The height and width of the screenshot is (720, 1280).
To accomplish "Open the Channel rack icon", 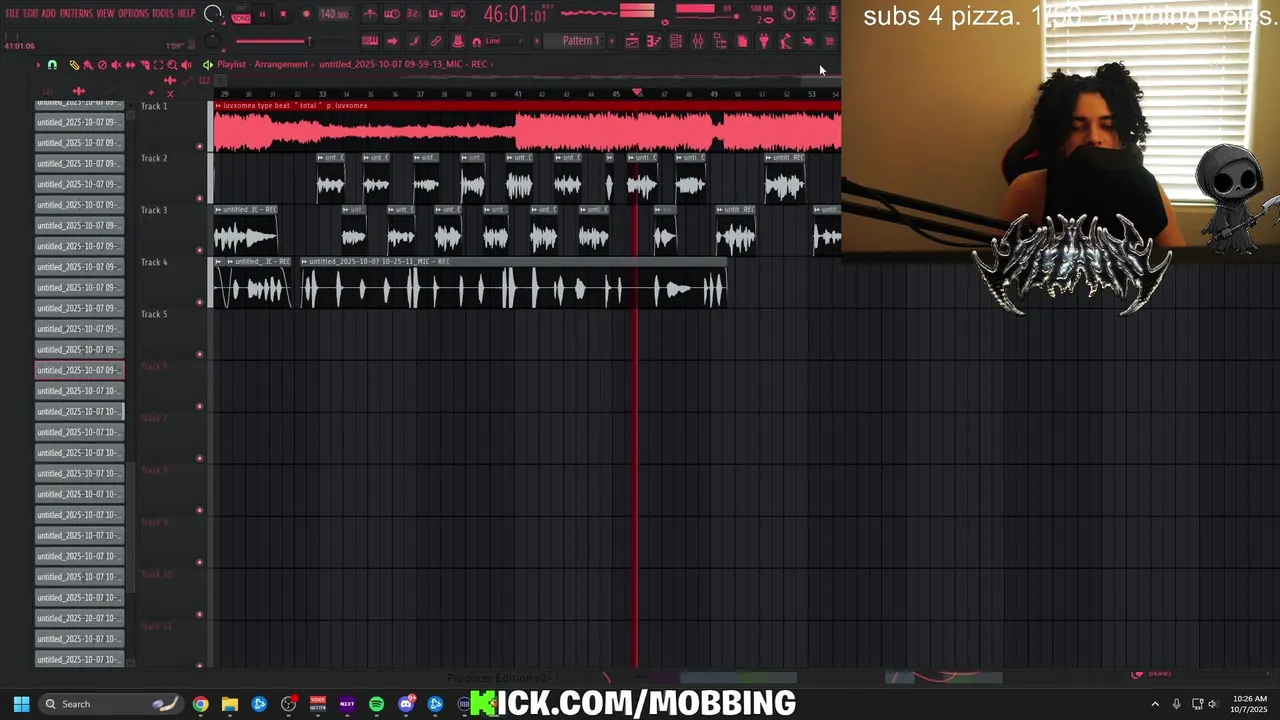I will pyautogui.click(x=675, y=41).
